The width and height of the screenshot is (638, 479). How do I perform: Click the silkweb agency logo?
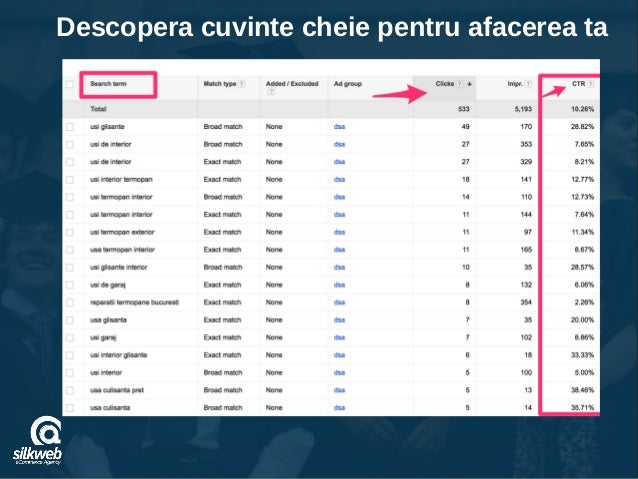37,441
